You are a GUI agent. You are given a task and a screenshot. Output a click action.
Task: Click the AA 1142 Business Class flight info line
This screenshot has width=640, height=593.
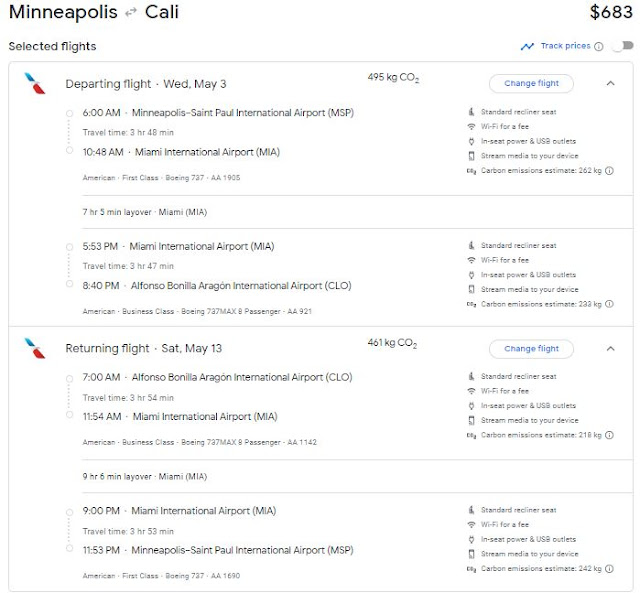click(200, 442)
